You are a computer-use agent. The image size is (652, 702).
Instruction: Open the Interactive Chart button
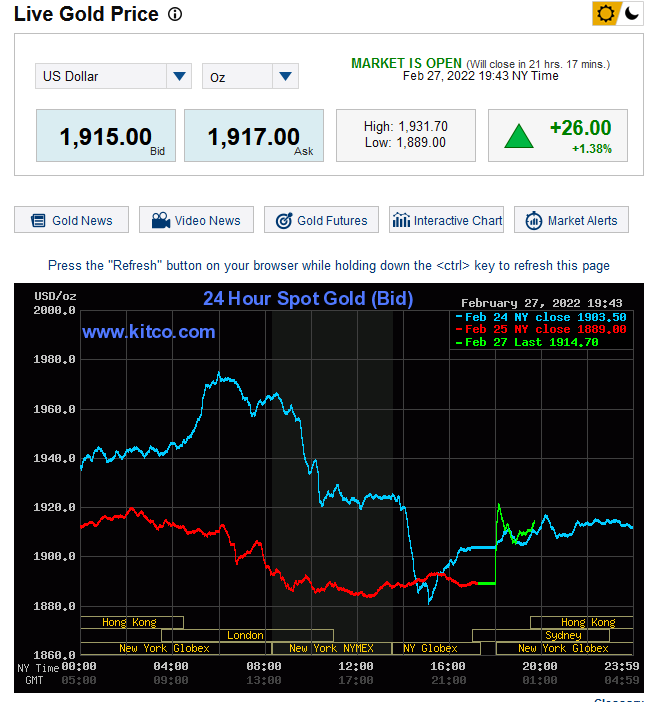tap(446, 220)
